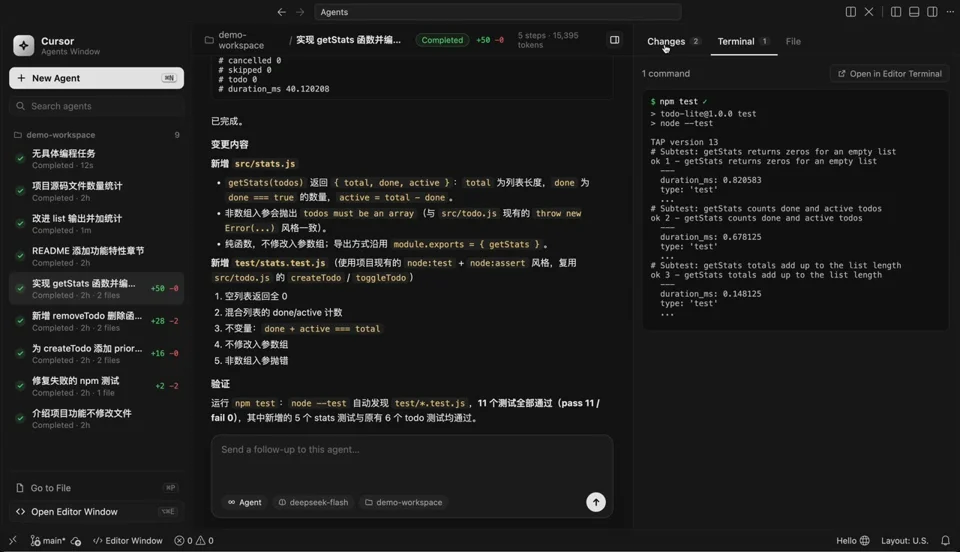Image resolution: width=960 pixels, height=552 pixels.
Task: Click the Agents title search bar
Action: (x=497, y=12)
